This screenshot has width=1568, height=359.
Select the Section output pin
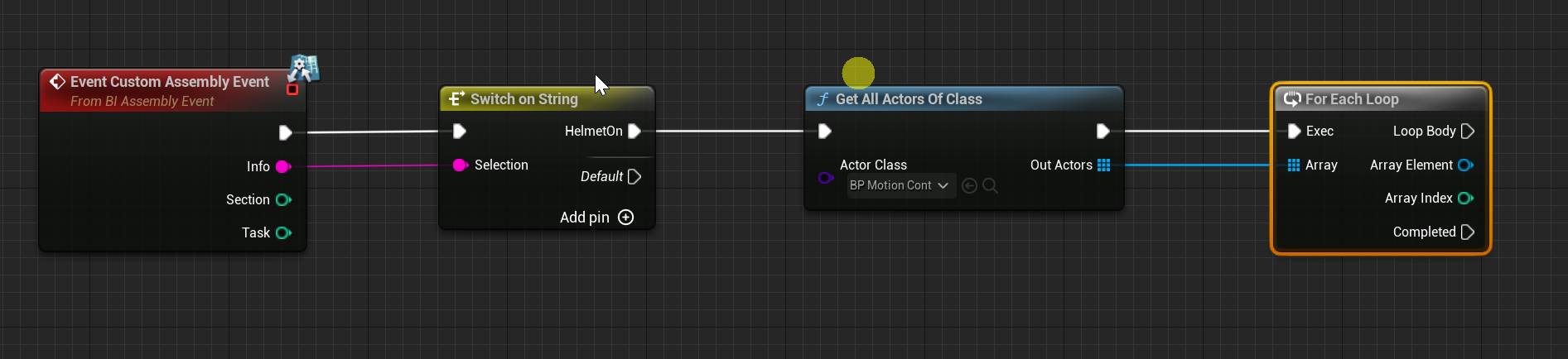(283, 199)
